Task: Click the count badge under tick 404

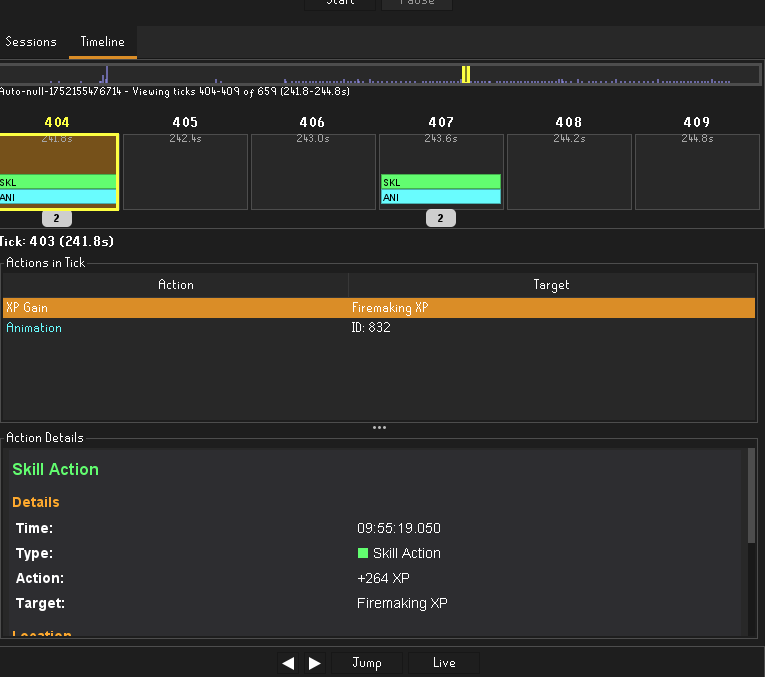Action: (x=57, y=218)
